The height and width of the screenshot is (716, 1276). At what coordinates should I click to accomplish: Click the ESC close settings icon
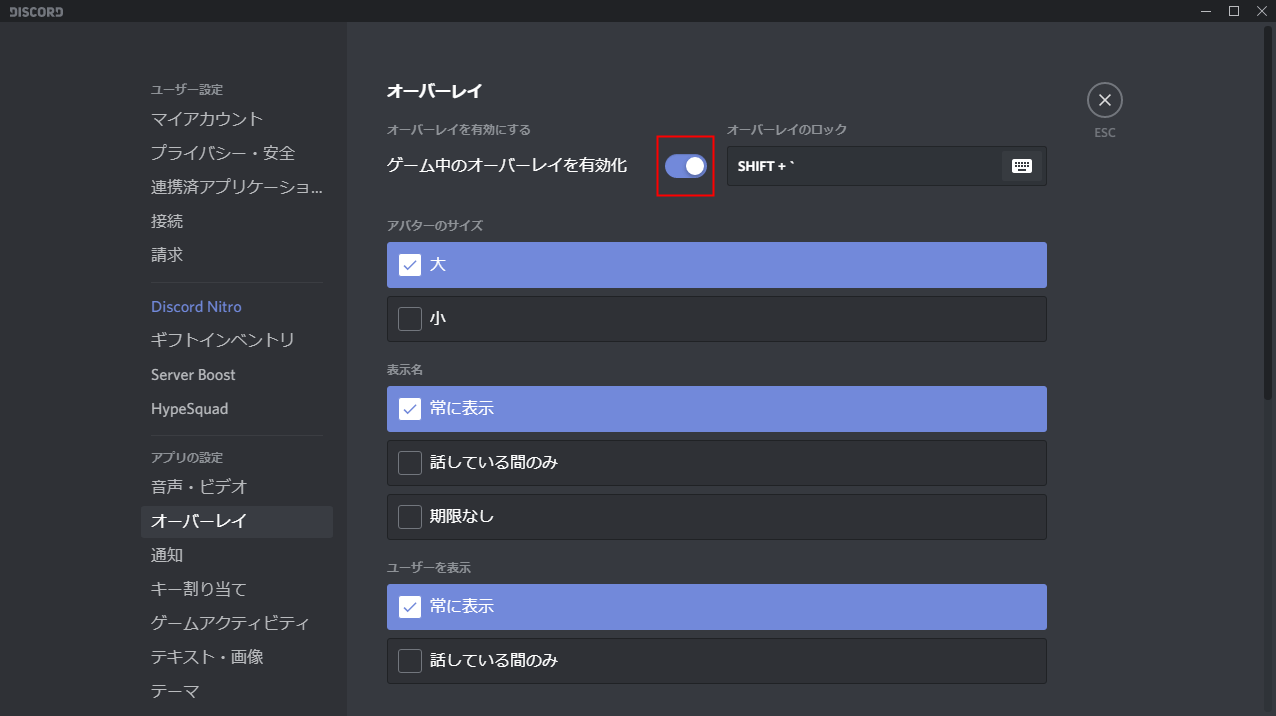(1104, 100)
